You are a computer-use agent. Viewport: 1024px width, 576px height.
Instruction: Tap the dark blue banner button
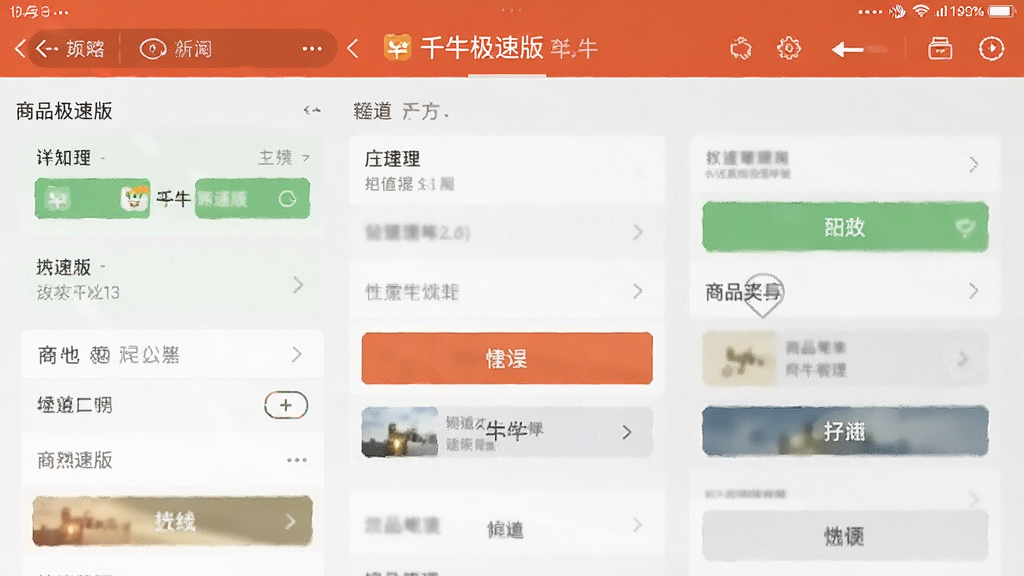coord(845,430)
